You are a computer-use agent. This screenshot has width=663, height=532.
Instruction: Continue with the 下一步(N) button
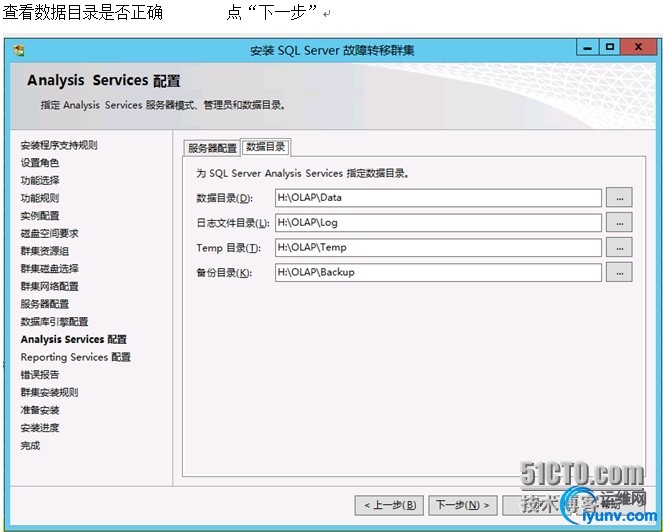tap(463, 505)
